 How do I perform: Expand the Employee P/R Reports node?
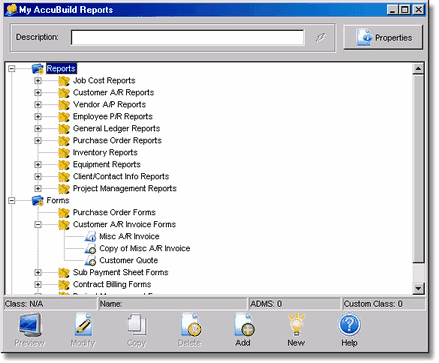point(38,117)
